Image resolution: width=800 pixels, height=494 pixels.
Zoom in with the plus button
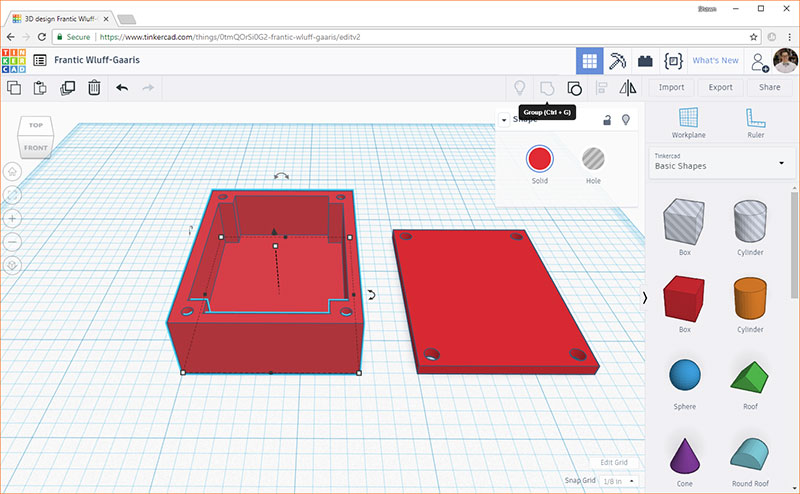[x=13, y=218]
